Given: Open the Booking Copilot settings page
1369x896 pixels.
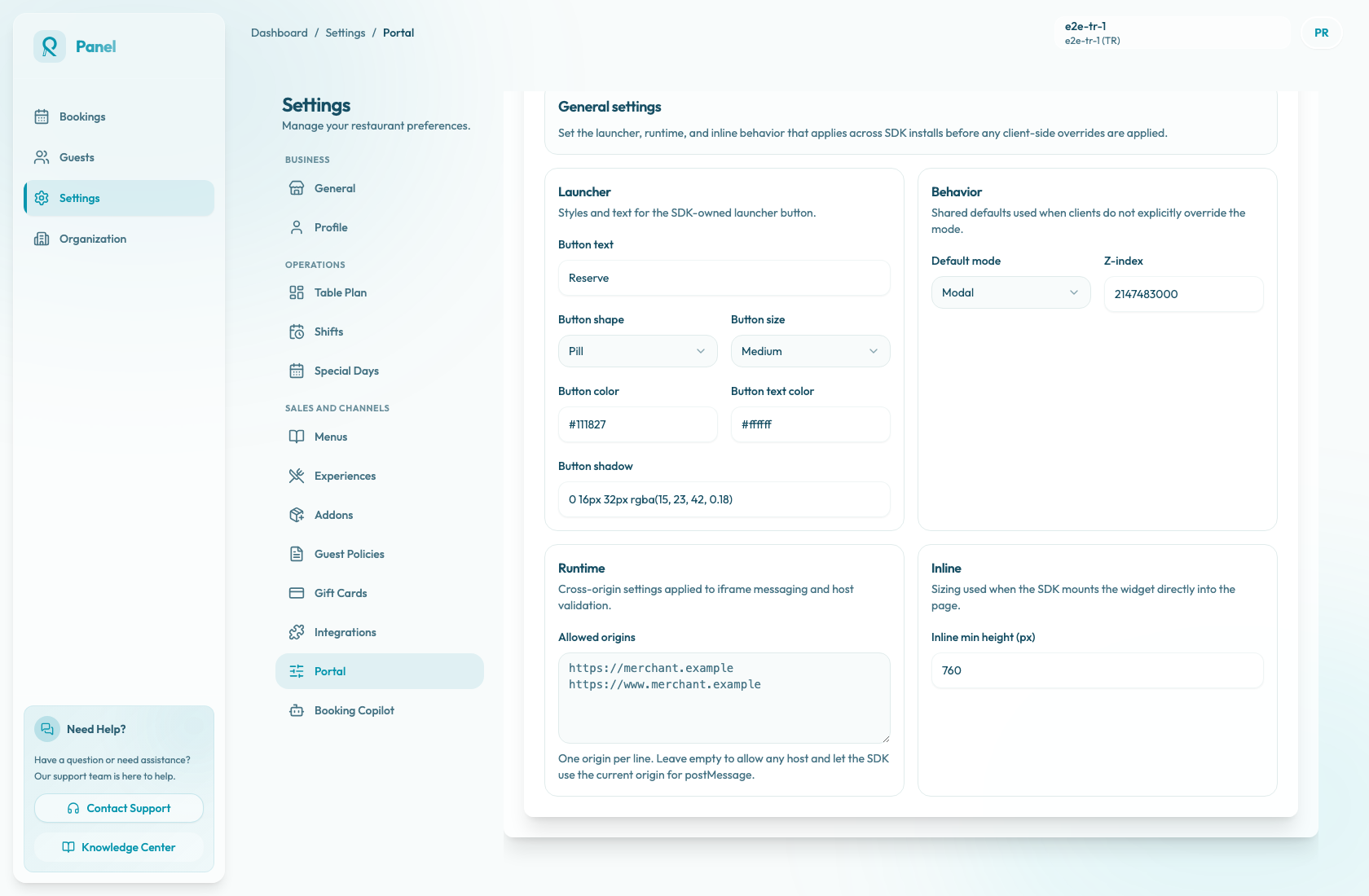Looking at the screenshot, I should pos(380,710).
